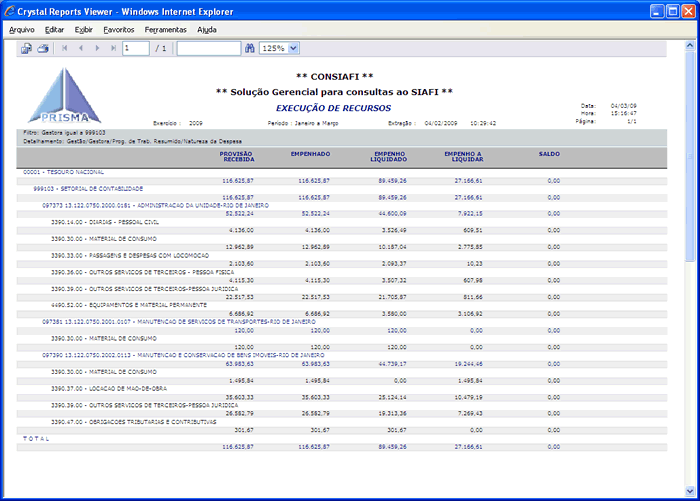700x501 pixels.
Task: Close the Crystal Reports Viewer window
Action: pos(688,12)
